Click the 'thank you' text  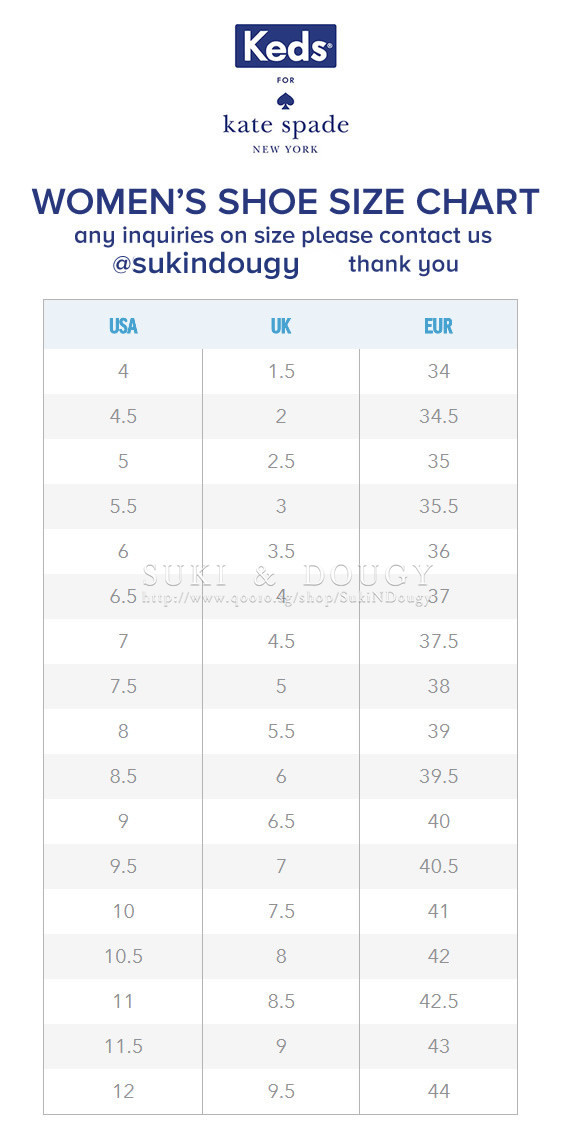pos(404,263)
